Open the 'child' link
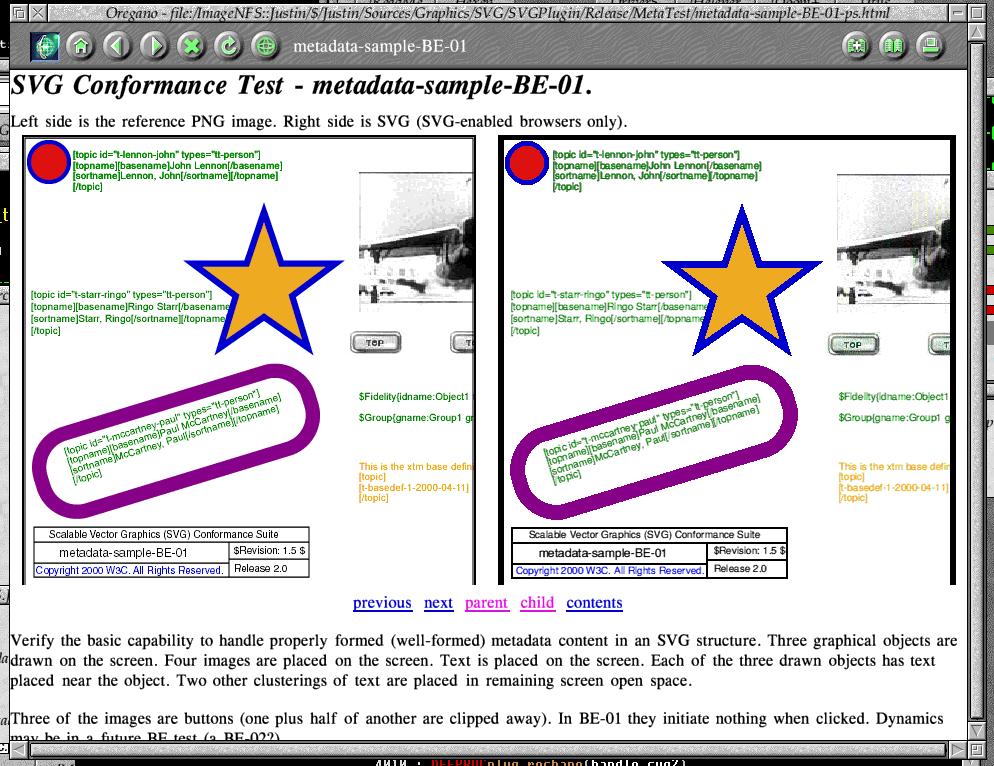This screenshot has height=766, width=994. pos(537,603)
